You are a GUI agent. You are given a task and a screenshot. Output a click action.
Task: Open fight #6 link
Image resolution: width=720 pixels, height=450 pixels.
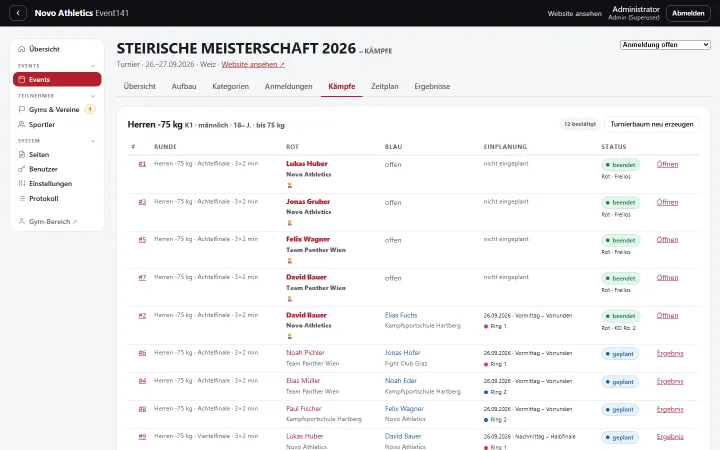142,353
